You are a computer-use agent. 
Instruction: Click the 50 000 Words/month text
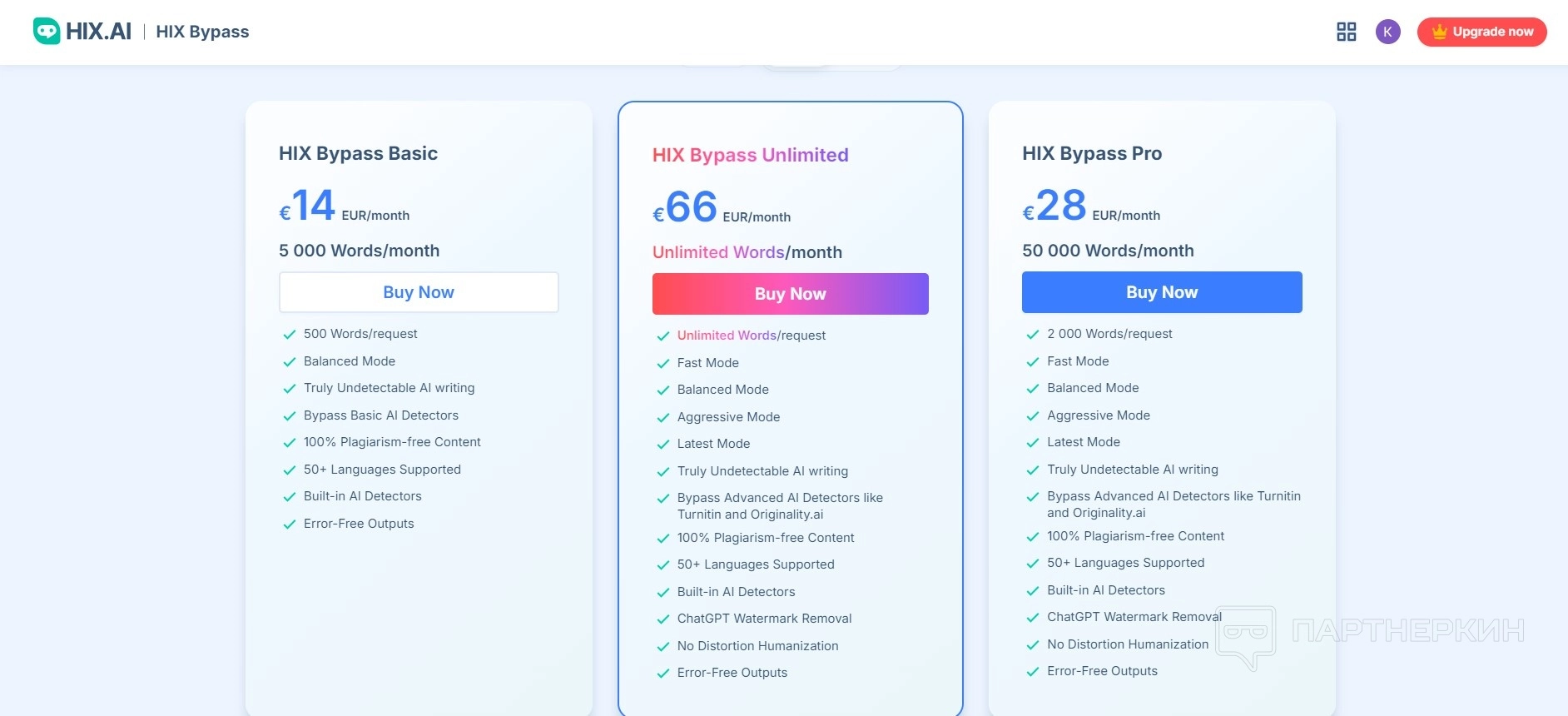(x=1107, y=251)
